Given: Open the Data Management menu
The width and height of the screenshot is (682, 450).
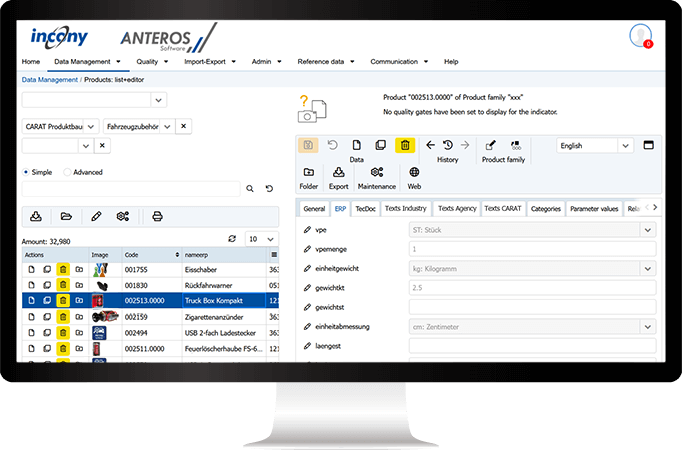Looking at the screenshot, I should click(87, 62).
